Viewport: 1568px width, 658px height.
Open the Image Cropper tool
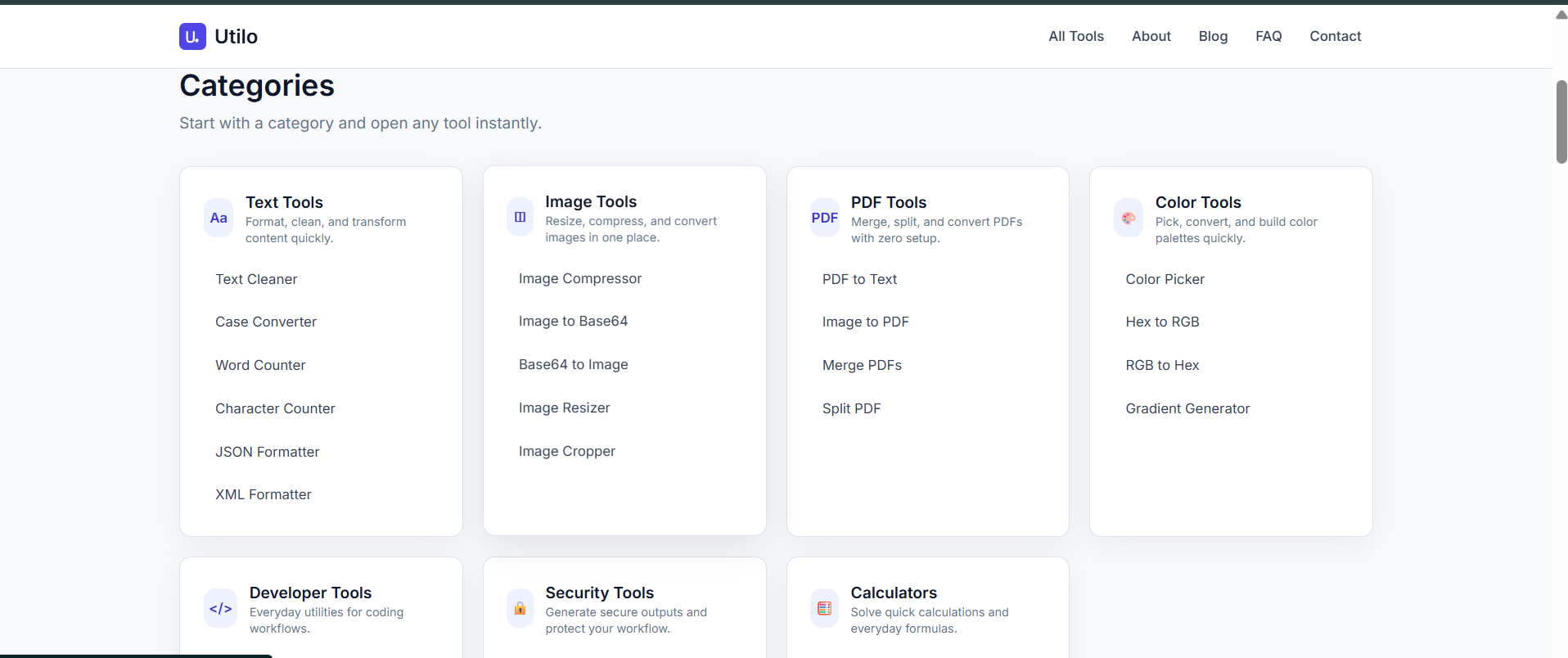pos(567,451)
